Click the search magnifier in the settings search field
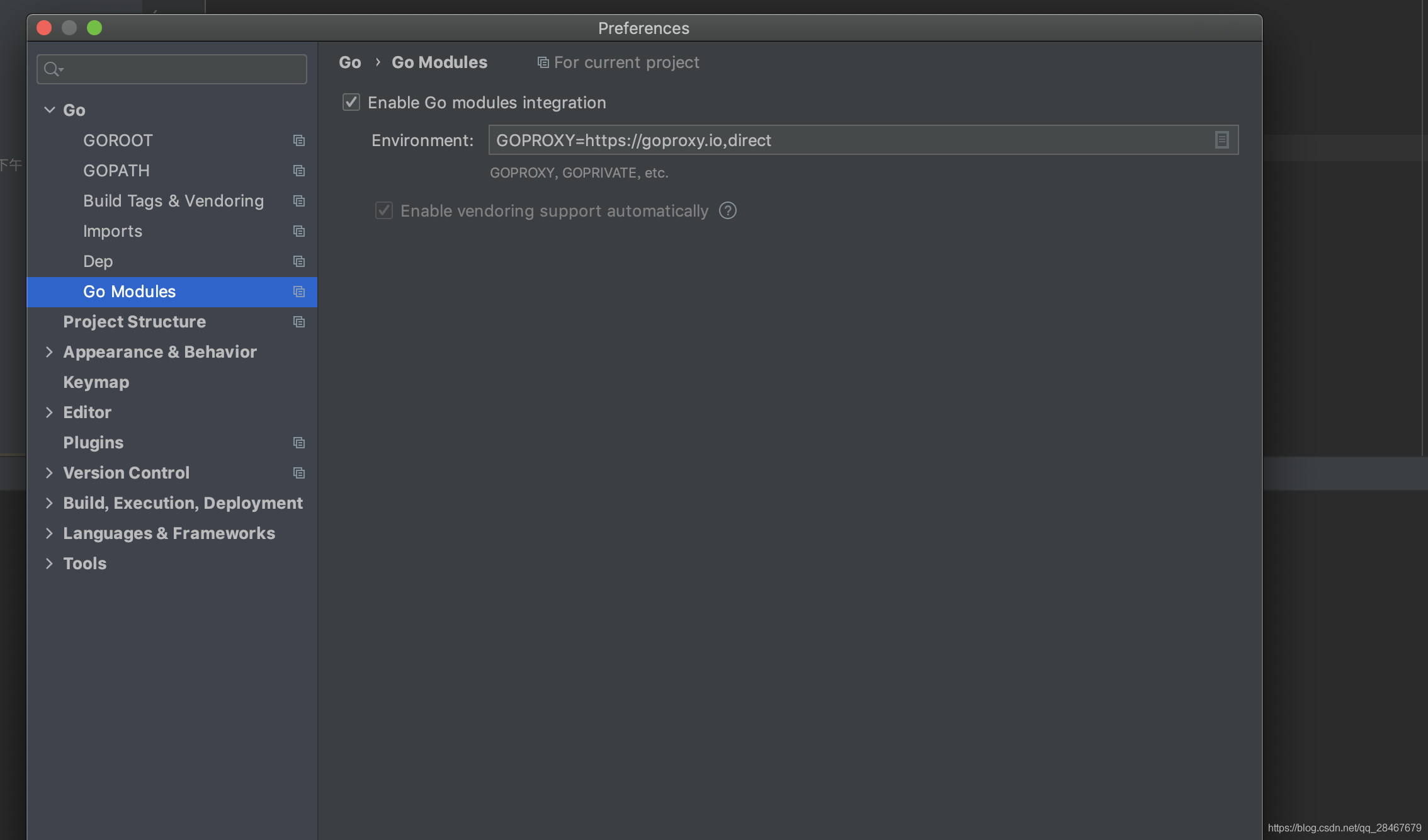 tap(53, 69)
